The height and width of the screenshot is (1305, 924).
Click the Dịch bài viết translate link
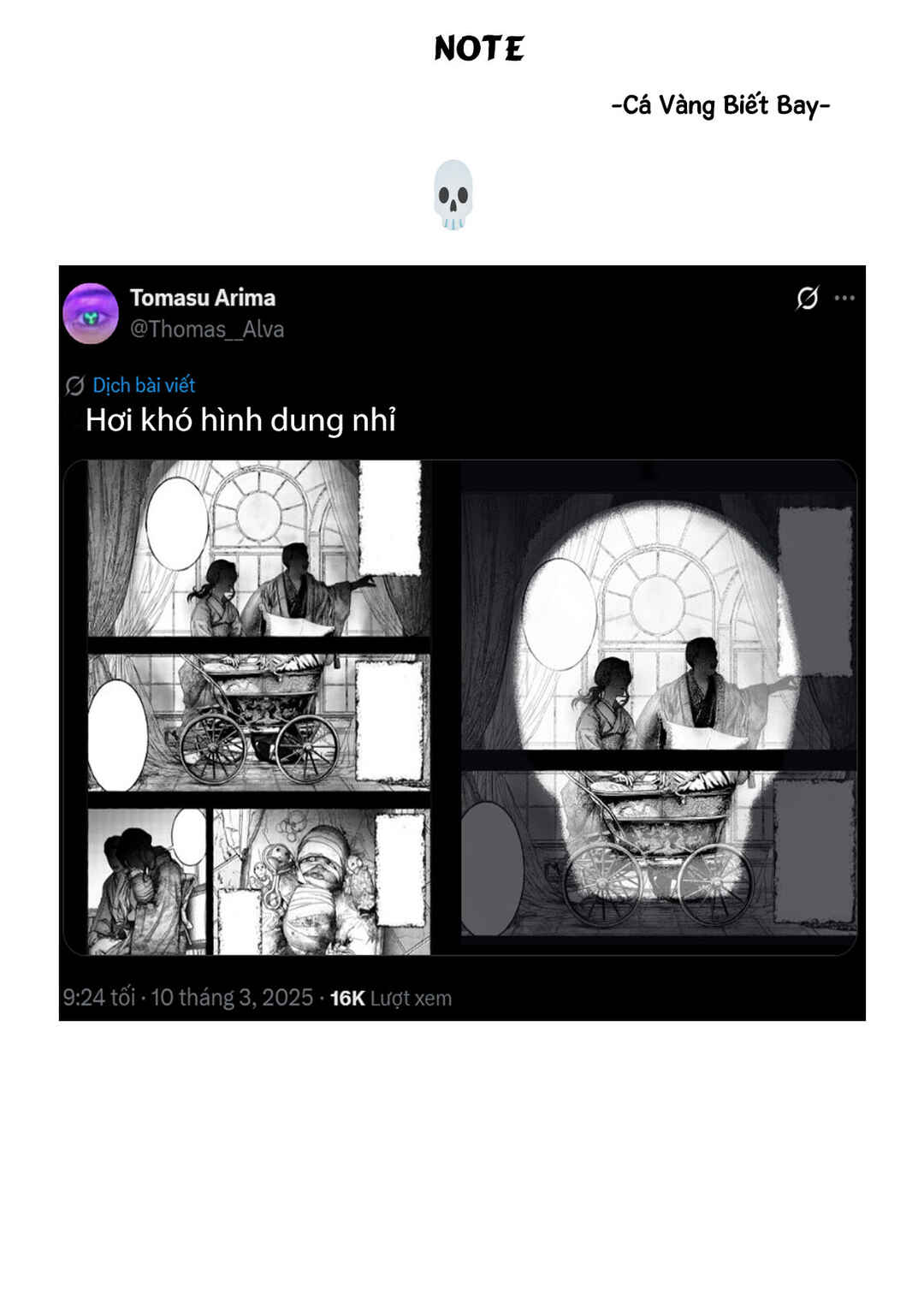[x=144, y=385]
